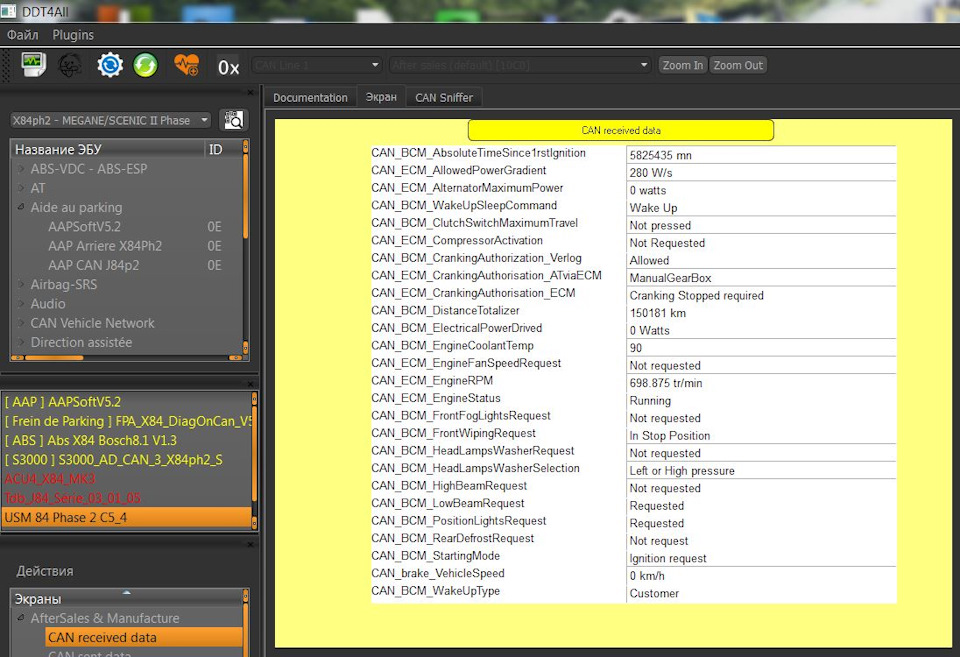
Task: Click the 150181 km distance value
Action: 761,313
